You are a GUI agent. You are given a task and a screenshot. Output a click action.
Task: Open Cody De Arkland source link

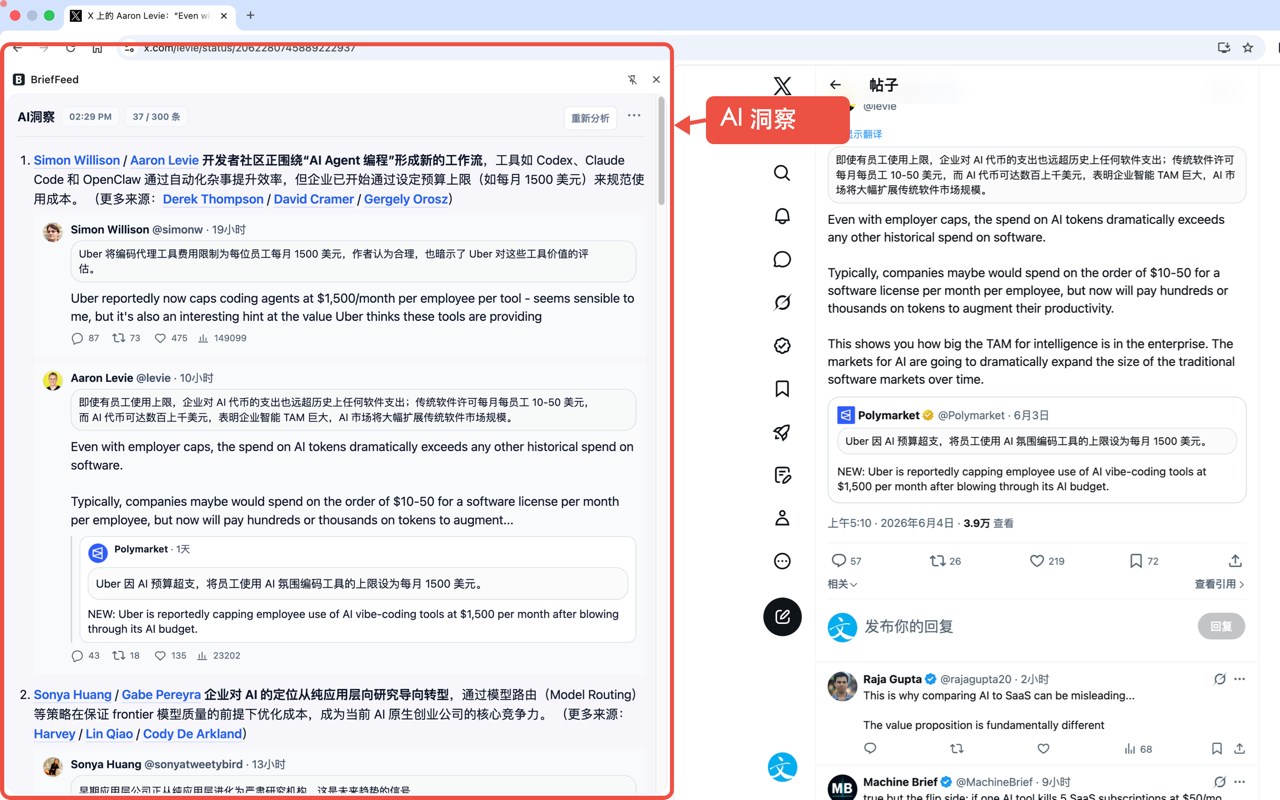(192, 734)
